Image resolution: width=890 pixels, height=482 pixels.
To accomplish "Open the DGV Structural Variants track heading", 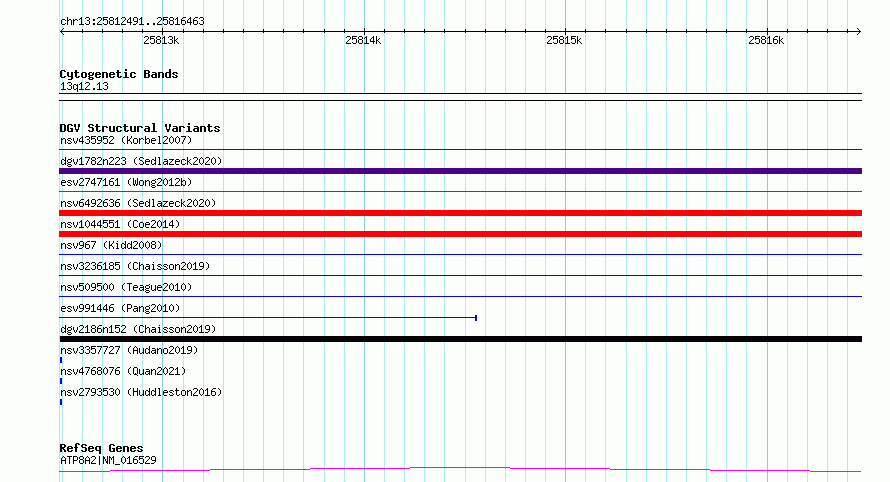I will [140, 128].
